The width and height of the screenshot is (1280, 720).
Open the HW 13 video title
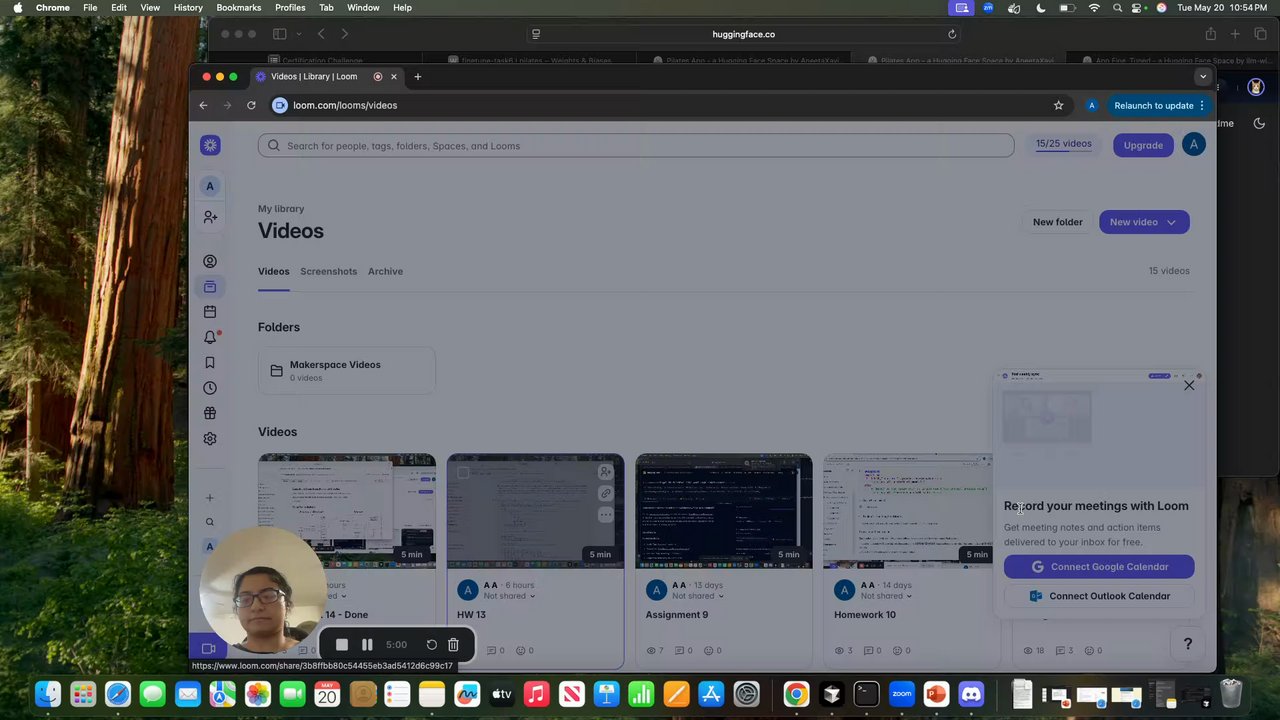coord(471,615)
